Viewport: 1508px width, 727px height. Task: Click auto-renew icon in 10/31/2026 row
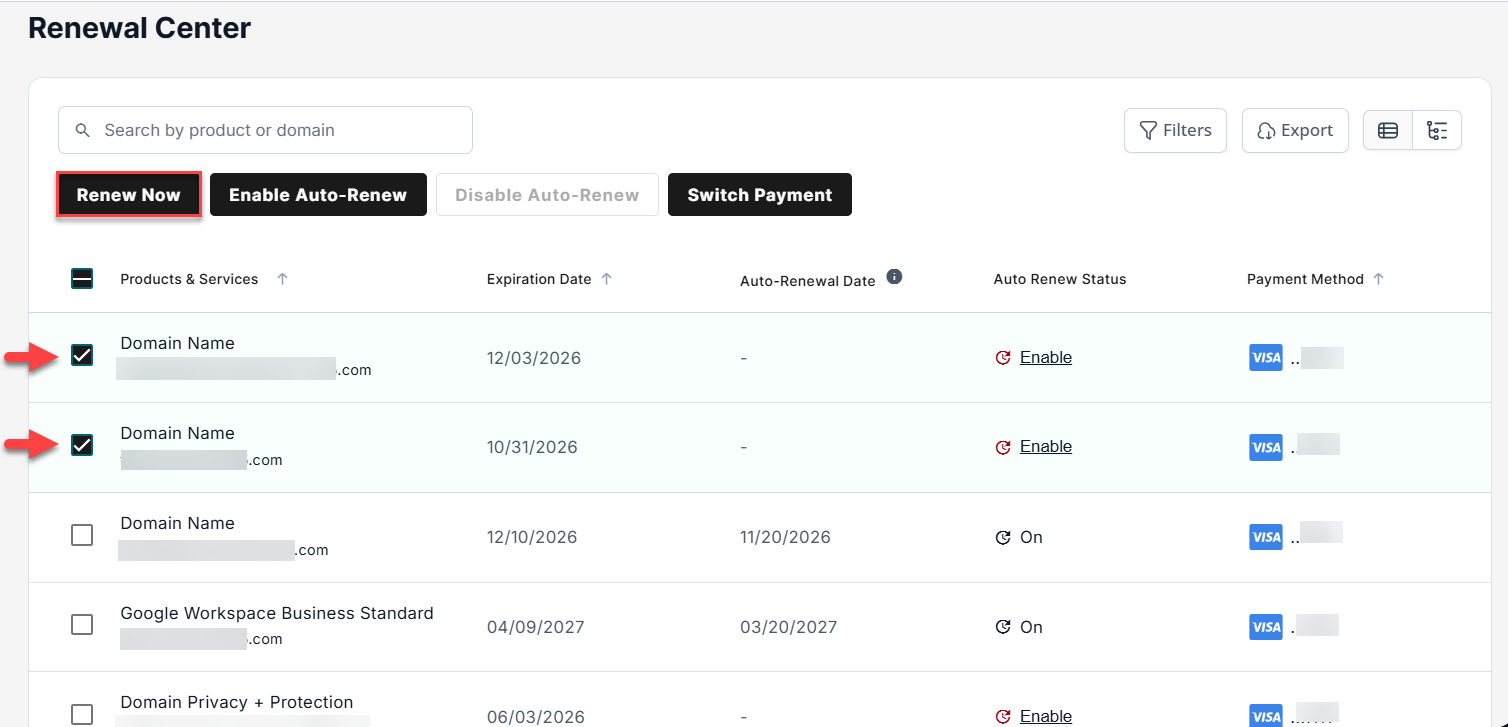coord(1003,447)
